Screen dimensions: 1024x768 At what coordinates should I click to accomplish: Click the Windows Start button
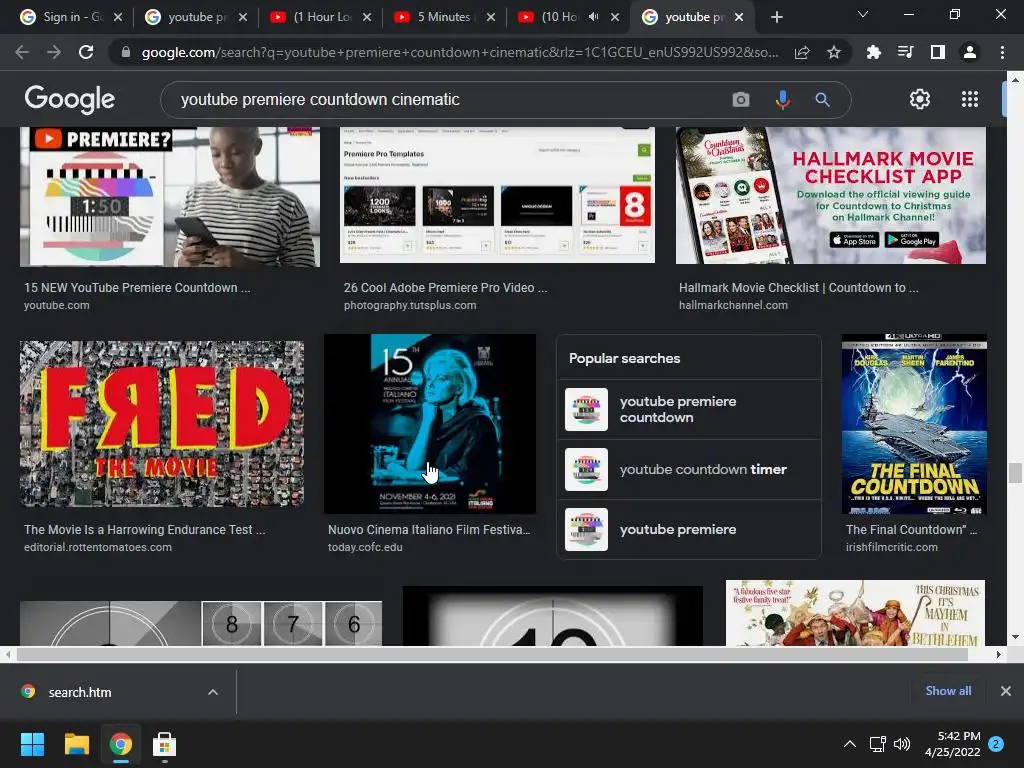pos(32,744)
